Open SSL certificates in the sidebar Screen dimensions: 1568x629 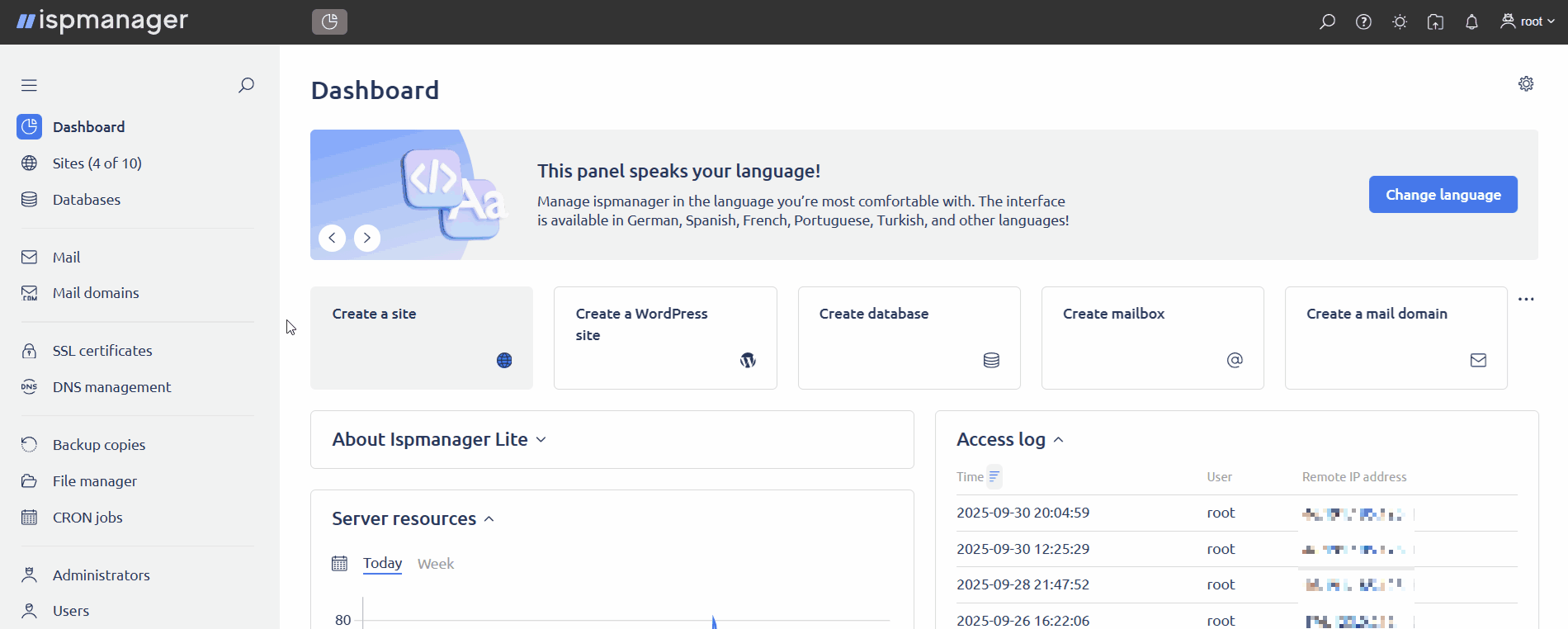pos(102,351)
